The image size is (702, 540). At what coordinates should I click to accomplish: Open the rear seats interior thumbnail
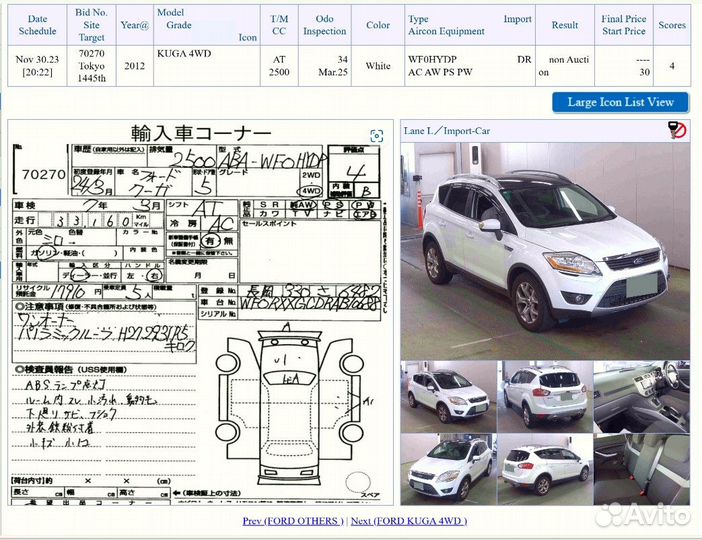click(642, 469)
